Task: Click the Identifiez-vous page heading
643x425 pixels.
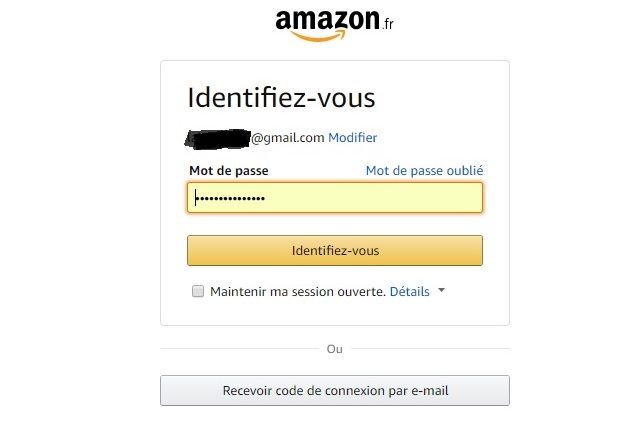Action: click(x=281, y=98)
